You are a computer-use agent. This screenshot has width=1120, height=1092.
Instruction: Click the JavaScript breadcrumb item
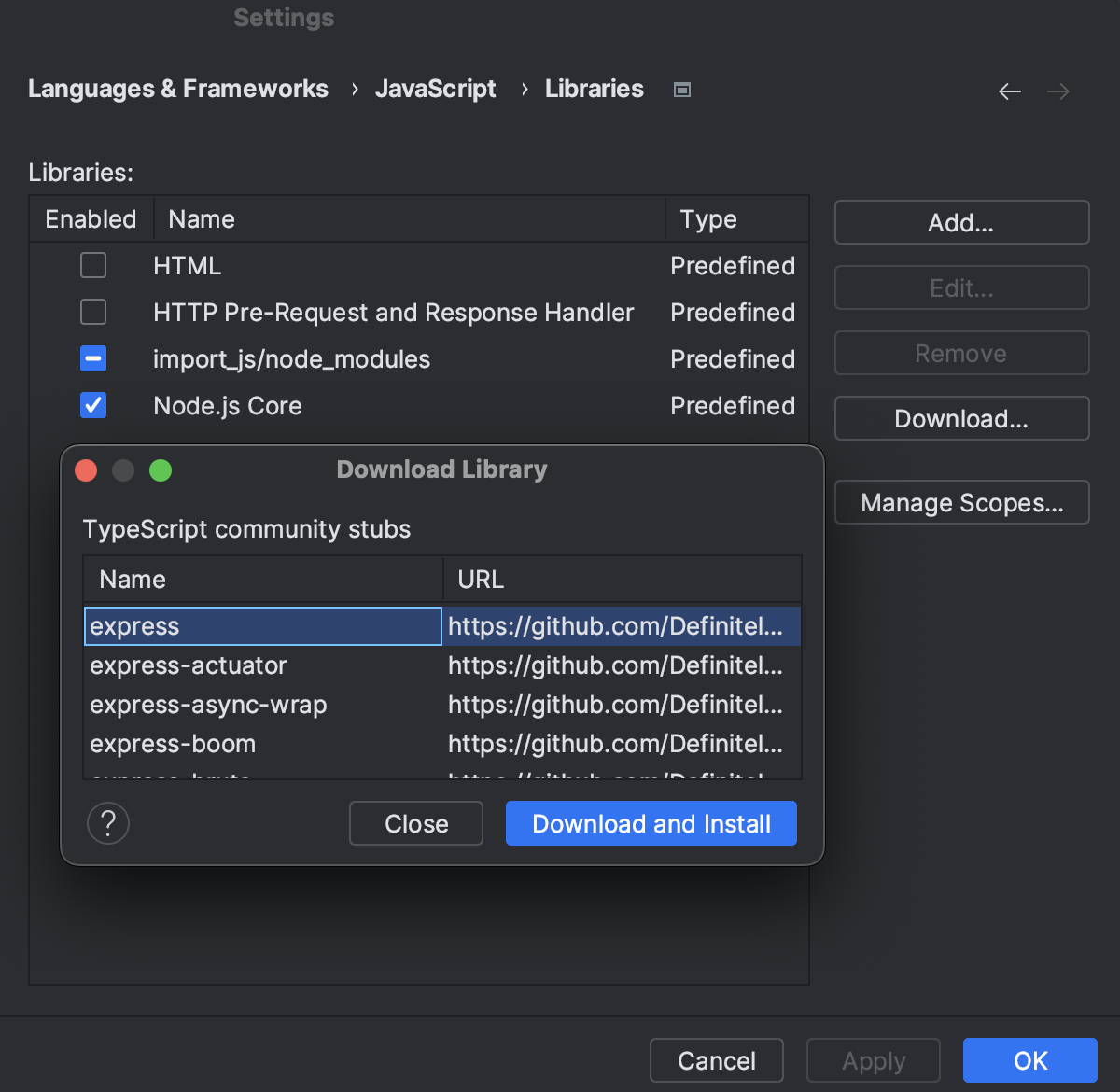pyautogui.click(x=435, y=89)
